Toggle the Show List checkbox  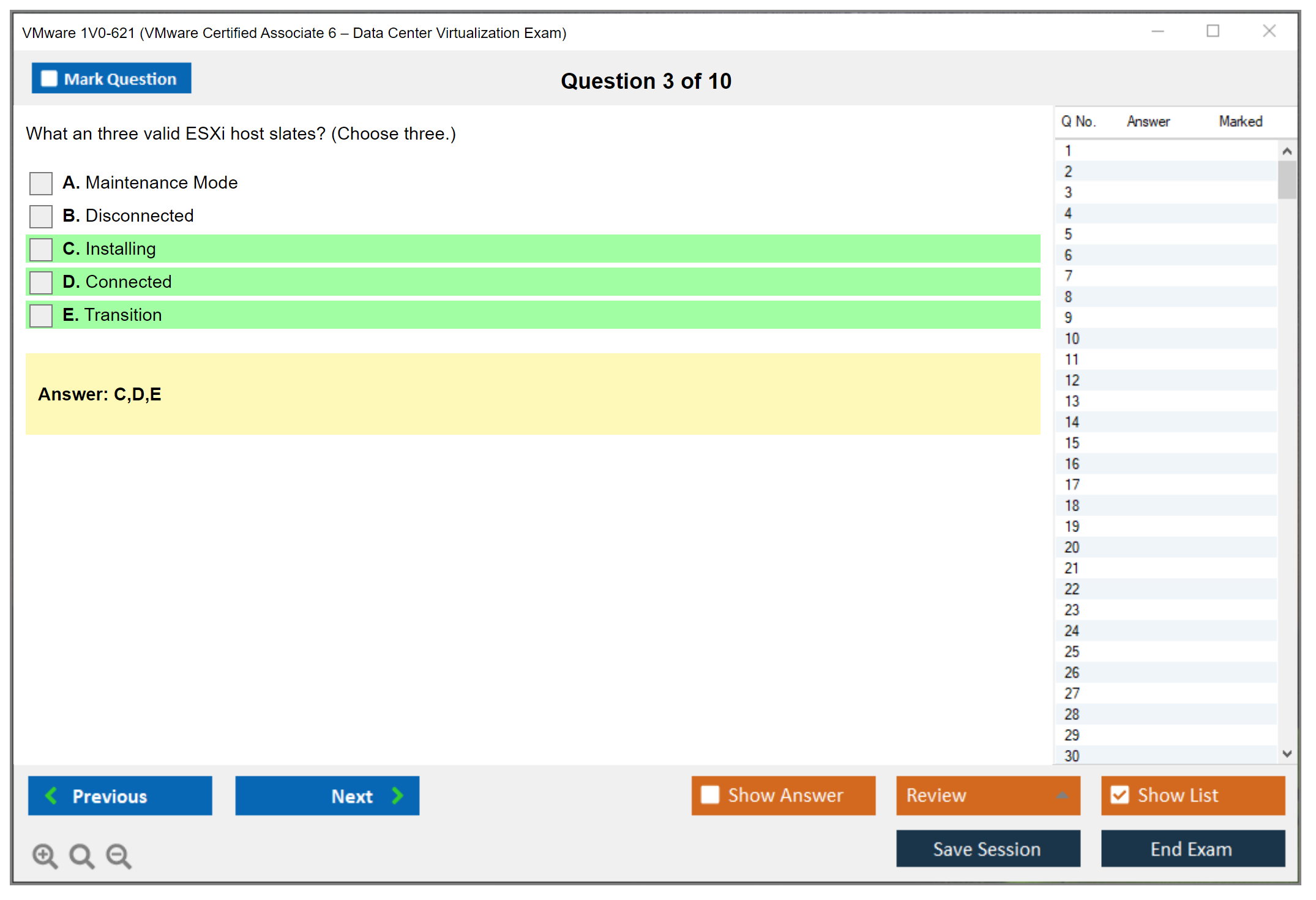(x=1120, y=795)
